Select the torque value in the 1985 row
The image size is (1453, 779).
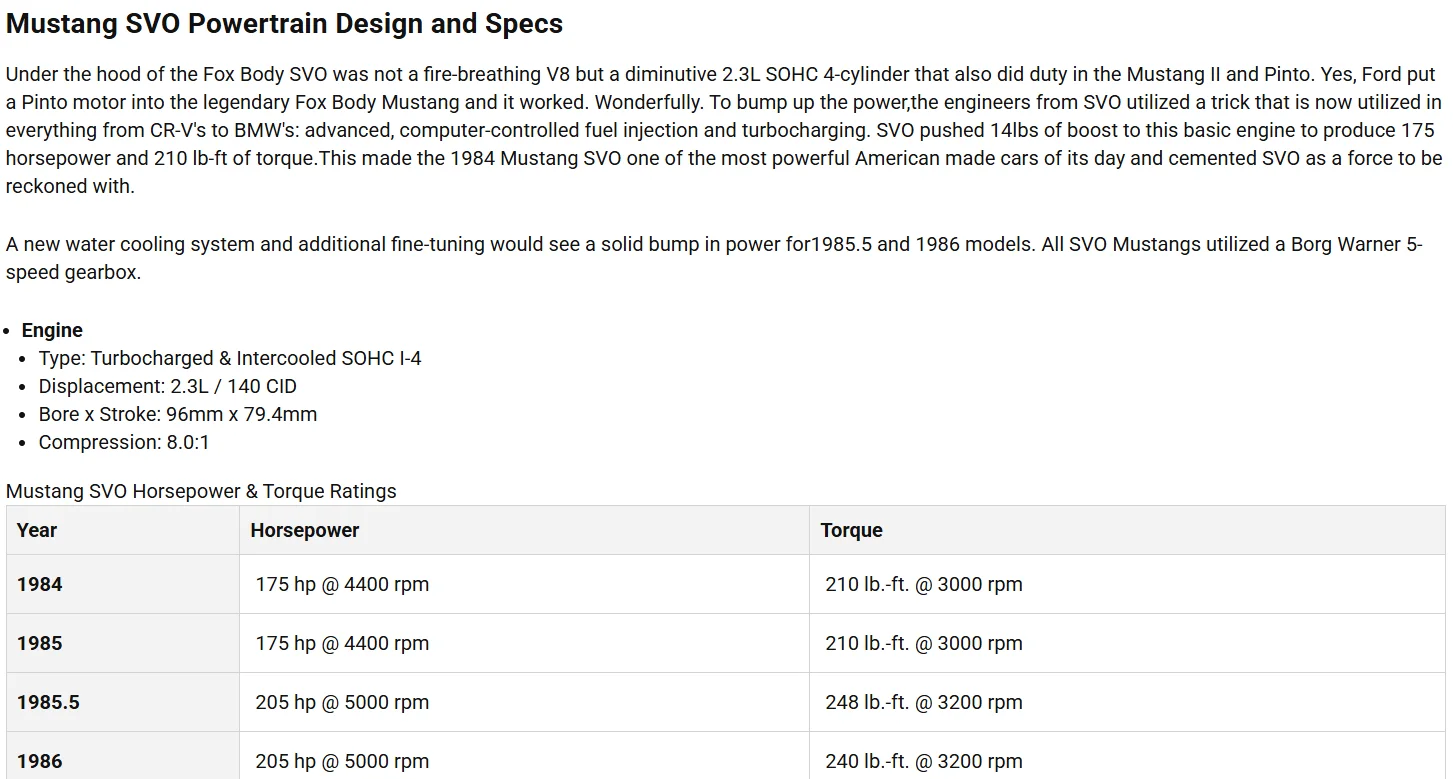924,643
